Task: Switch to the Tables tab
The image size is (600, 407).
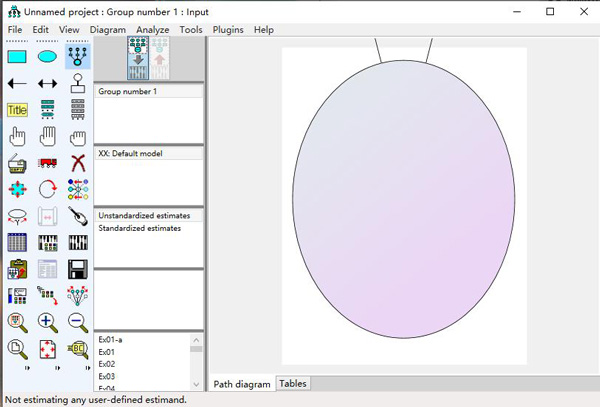Action: [293, 384]
